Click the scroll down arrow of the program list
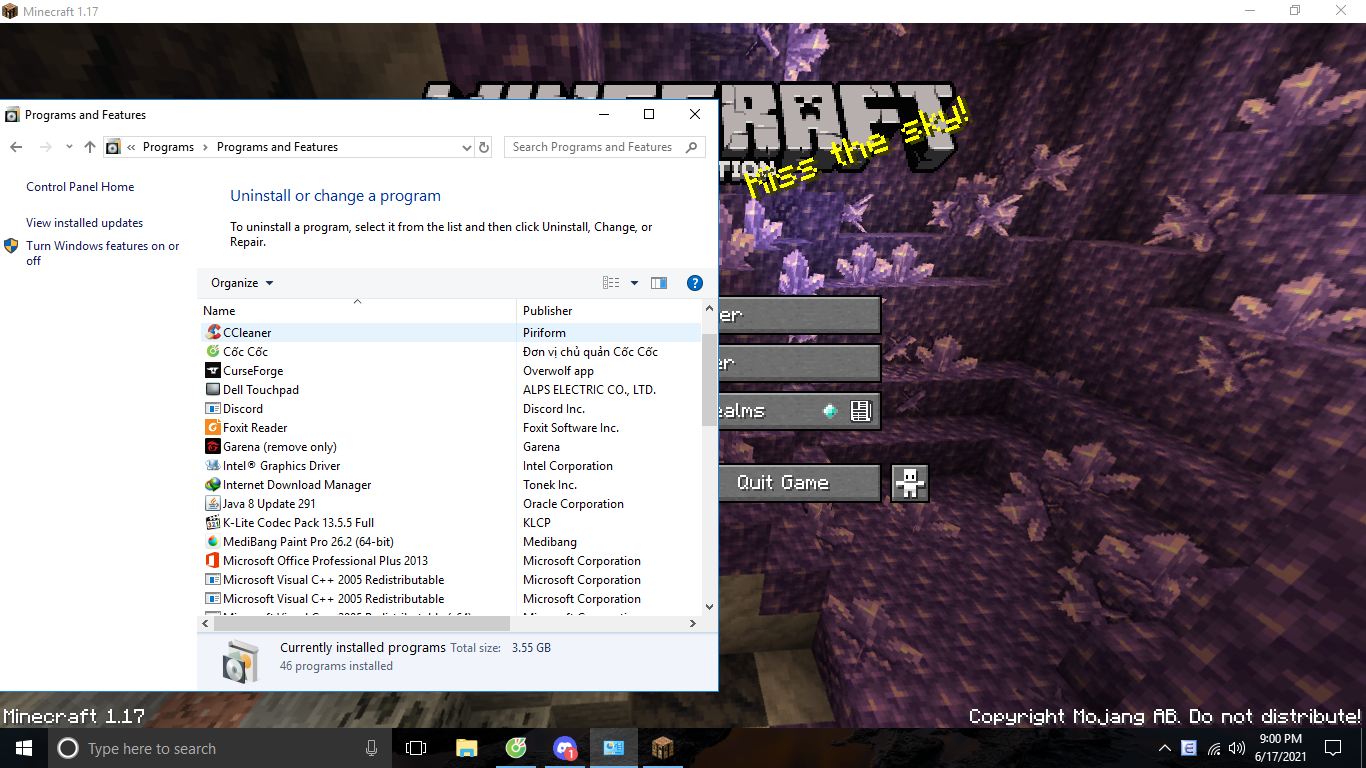Image resolution: width=1366 pixels, height=768 pixels. tap(709, 606)
